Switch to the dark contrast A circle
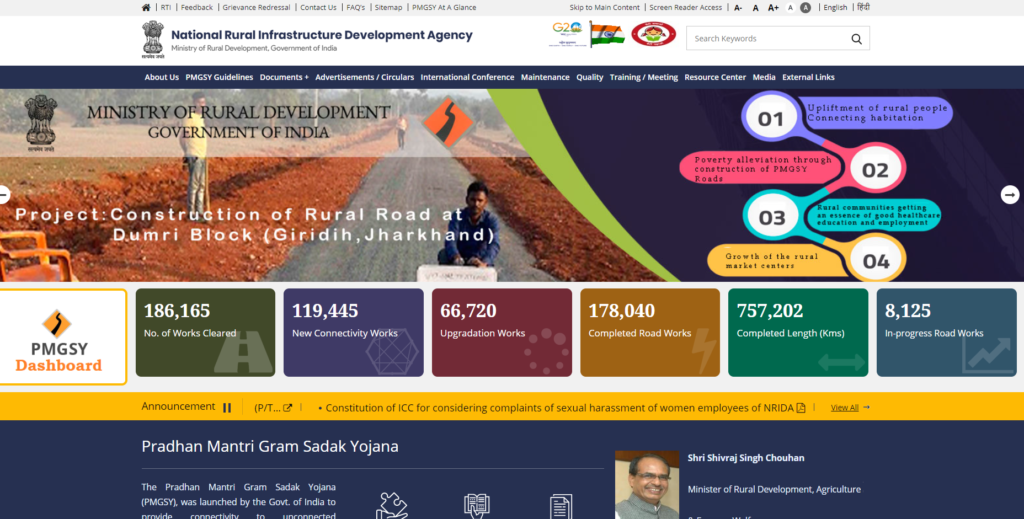Image resolution: width=1024 pixels, height=519 pixels. click(x=805, y=8)
